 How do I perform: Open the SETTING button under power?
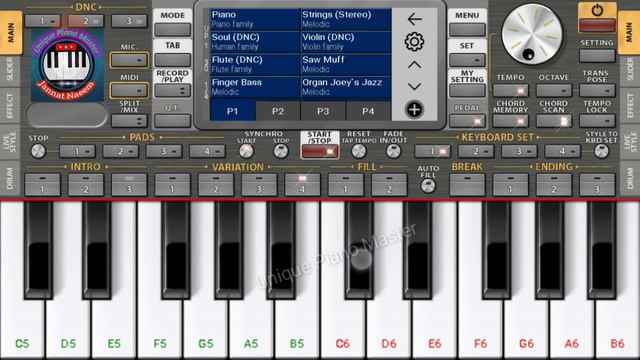pyautogui.click(x=597, y=56)
